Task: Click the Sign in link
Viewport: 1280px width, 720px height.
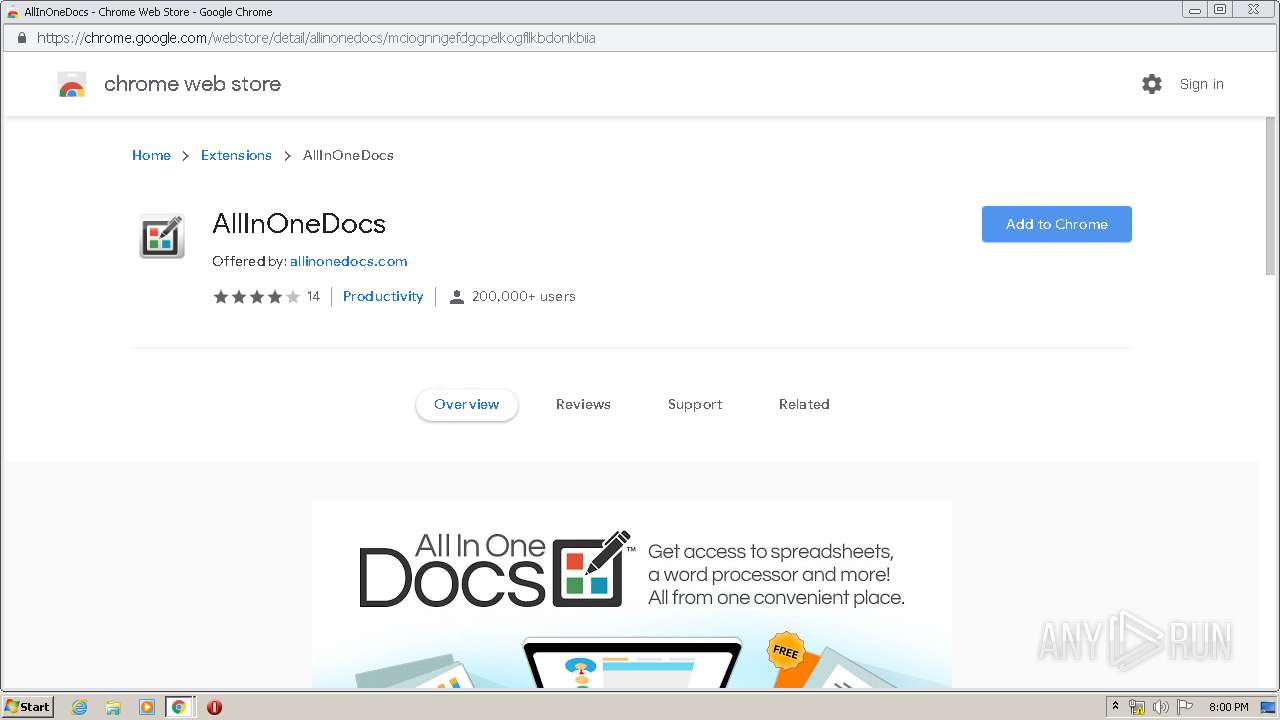Action: tap(1201, 84)
